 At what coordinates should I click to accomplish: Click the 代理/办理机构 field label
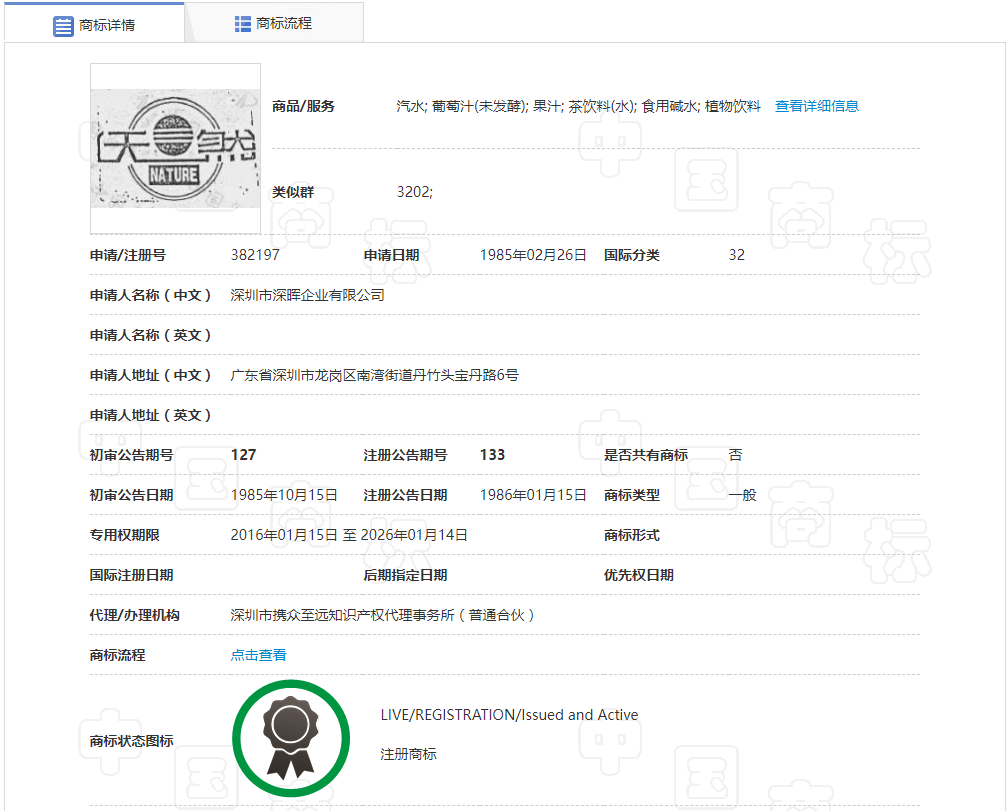click(x=134, y=615)
